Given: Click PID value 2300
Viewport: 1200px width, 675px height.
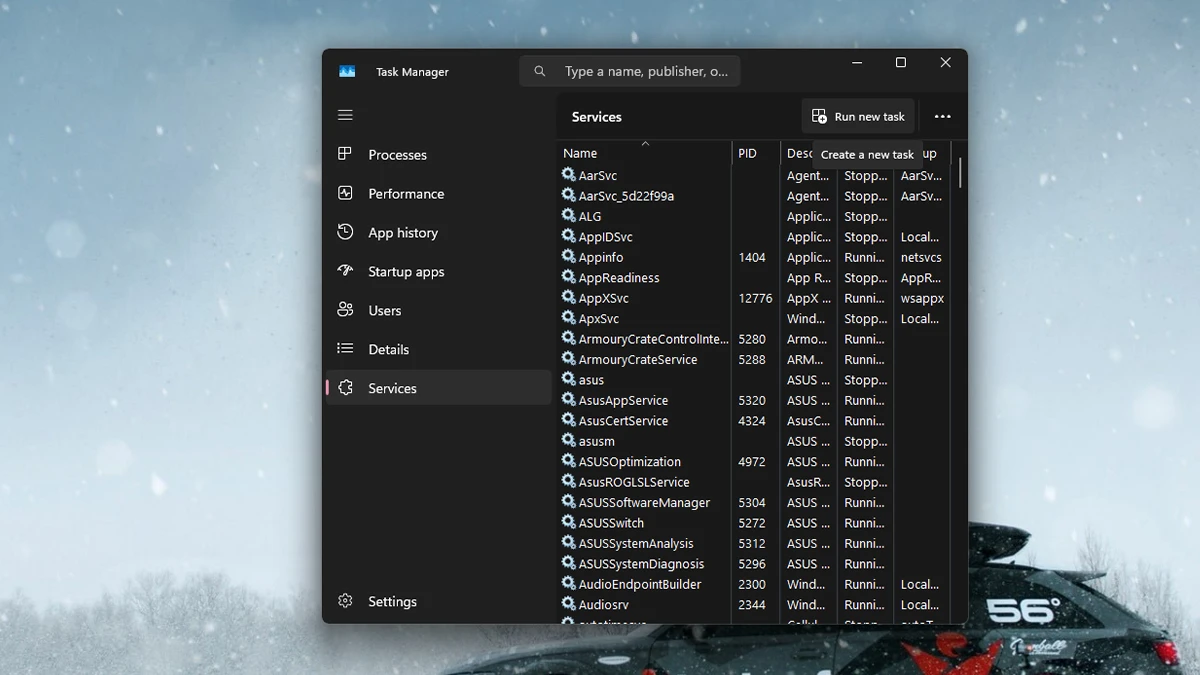Looking at the screenshot, I should click(752, 584).
